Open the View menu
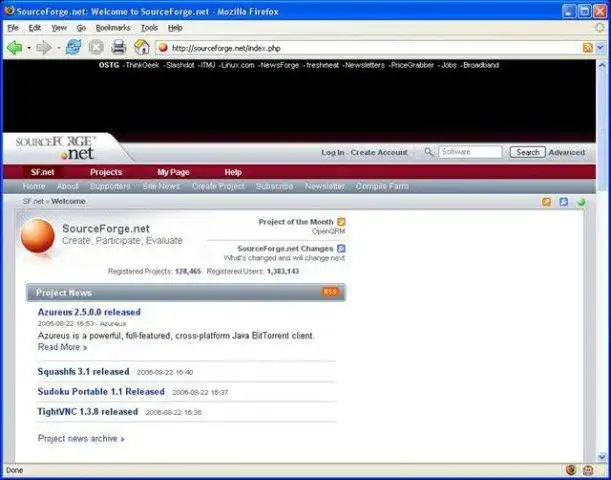This screenshot has width=611, height=480. click(59, 28)
